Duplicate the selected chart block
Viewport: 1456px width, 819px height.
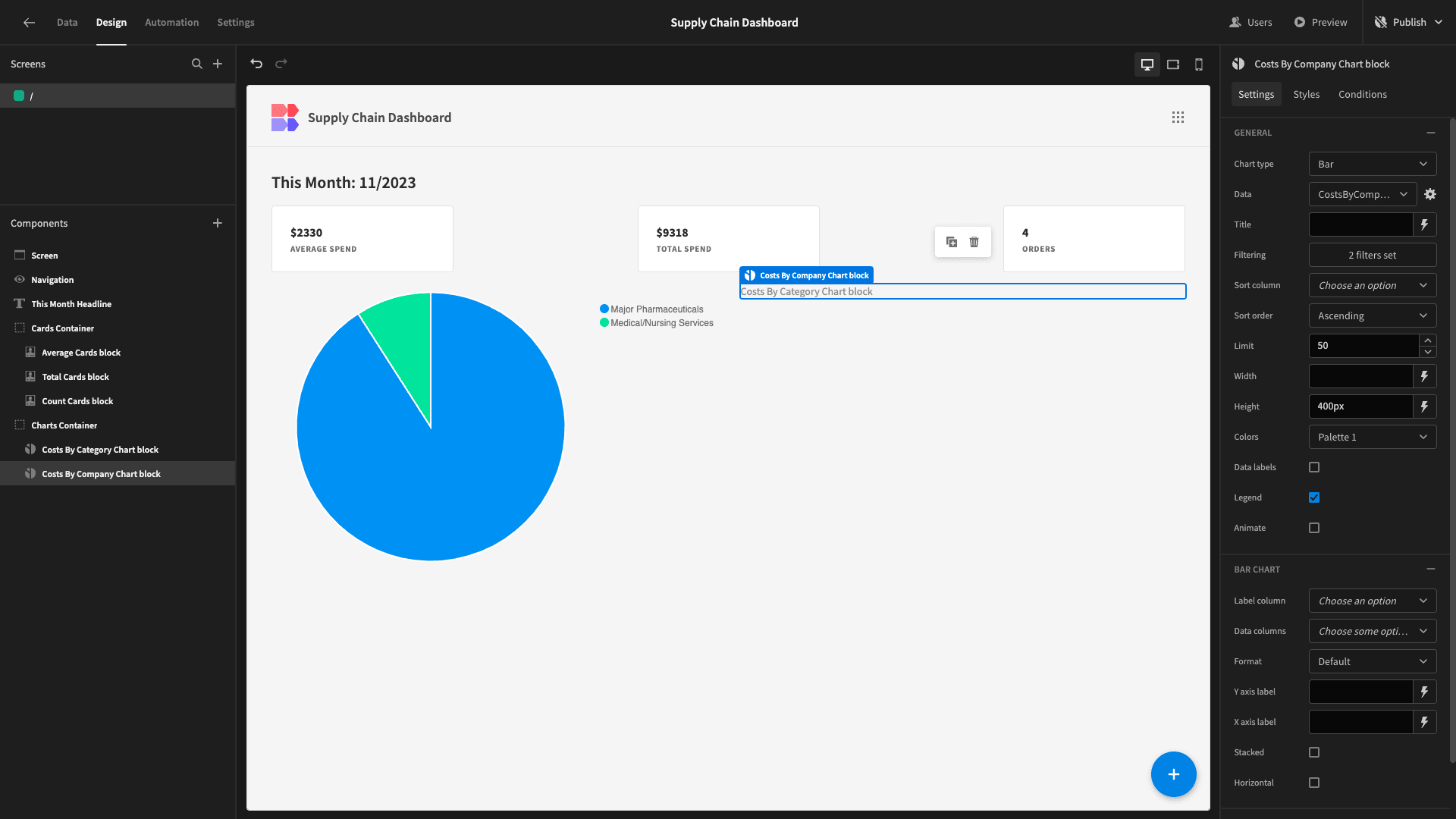tap(952, 242)
